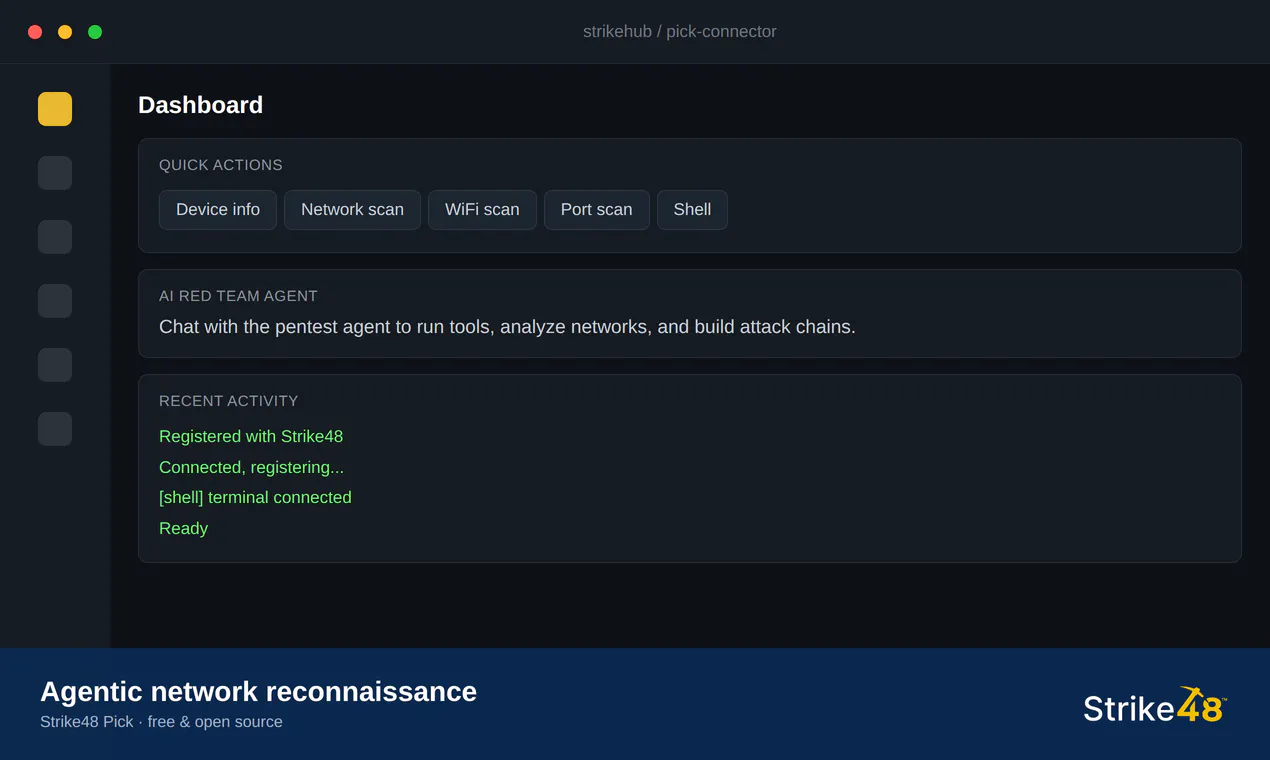Select the bottom-most gray sidebar icon

pyautogui.click(x=55, y=429)
